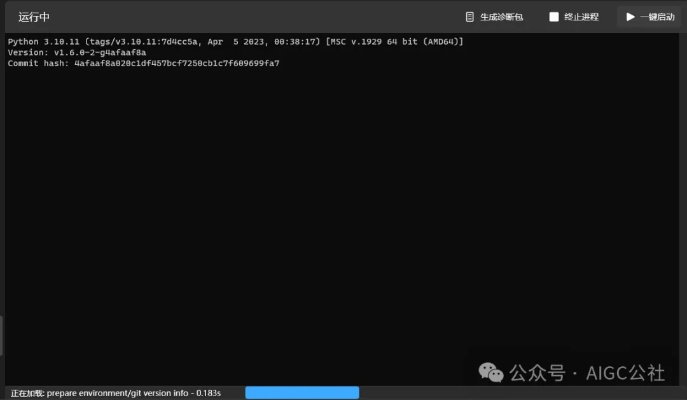Viewport: 687px width, 400px height.
Task: Click the 终止进程 label text
Action: (581, 17)
